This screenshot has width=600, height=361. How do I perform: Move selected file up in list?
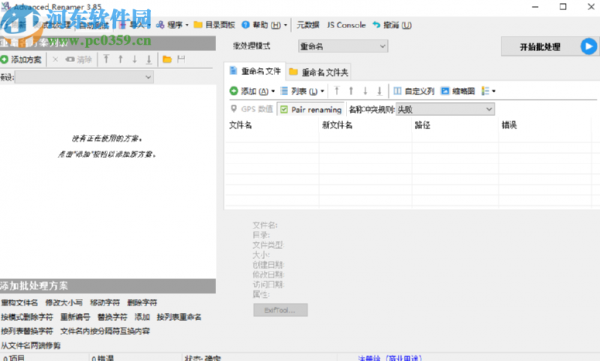pos(351,91)
